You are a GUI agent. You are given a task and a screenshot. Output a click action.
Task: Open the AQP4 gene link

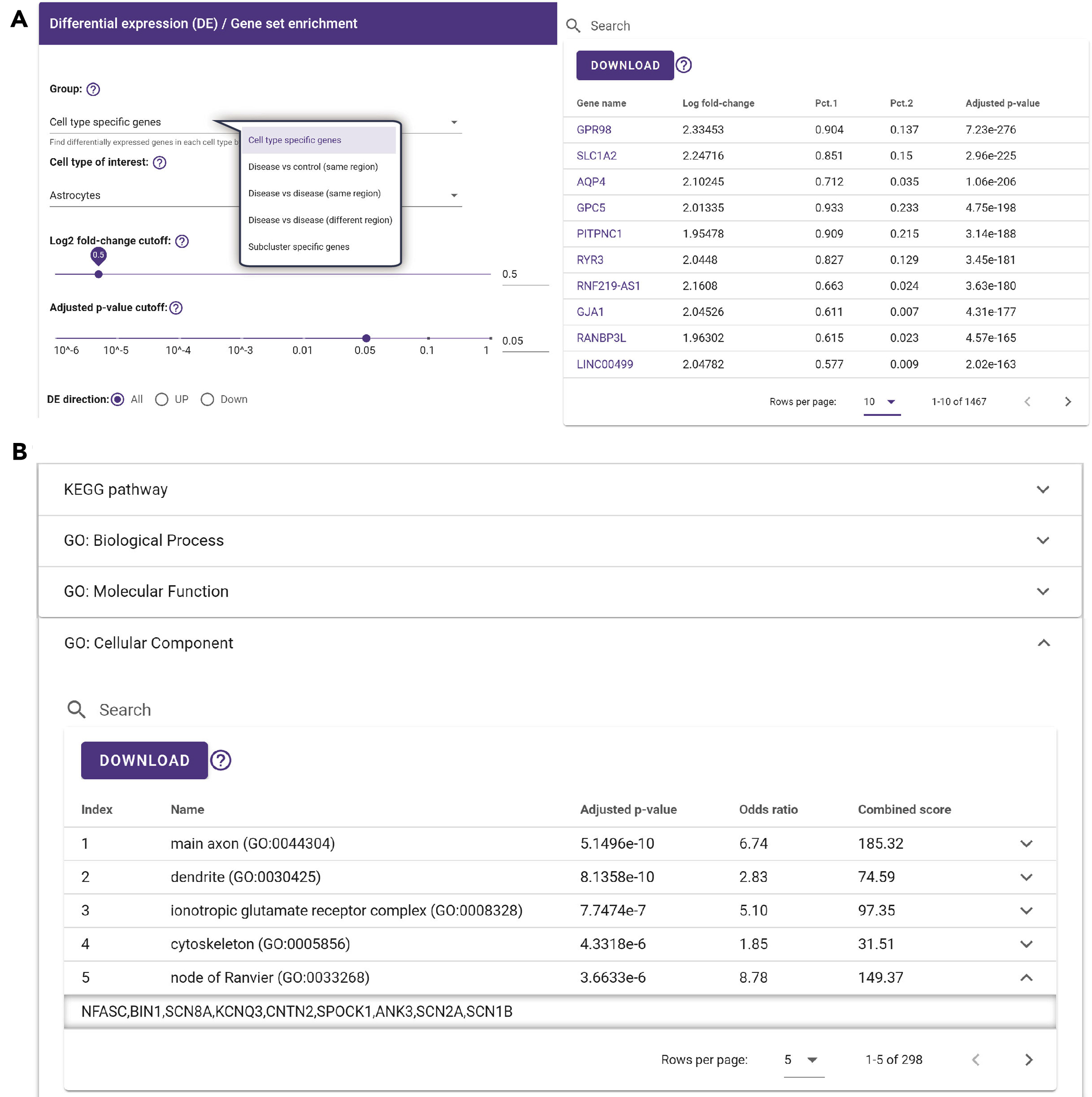591,182
